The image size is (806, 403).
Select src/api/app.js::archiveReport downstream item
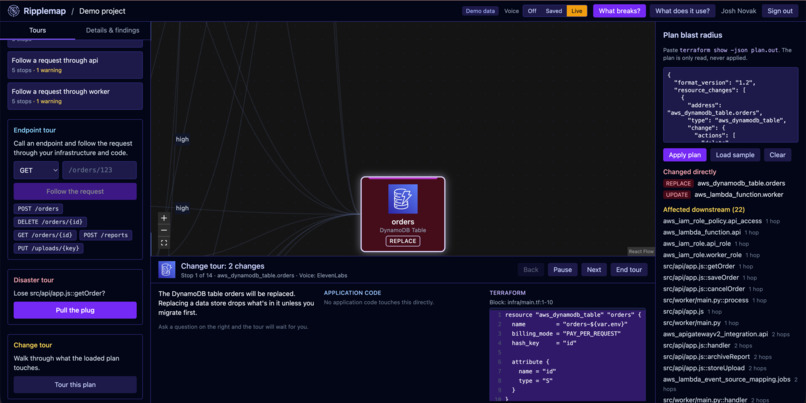click(708, 357)
